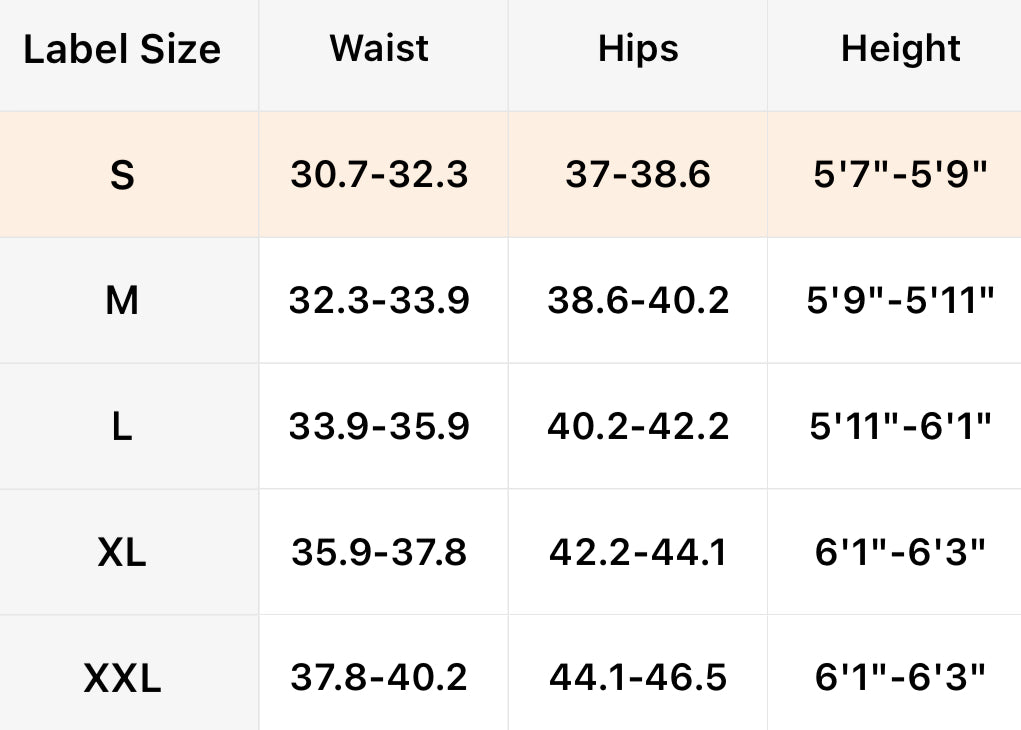
Task: Click height value 5'7"-5'9"
Action: (x=900, y=175)
